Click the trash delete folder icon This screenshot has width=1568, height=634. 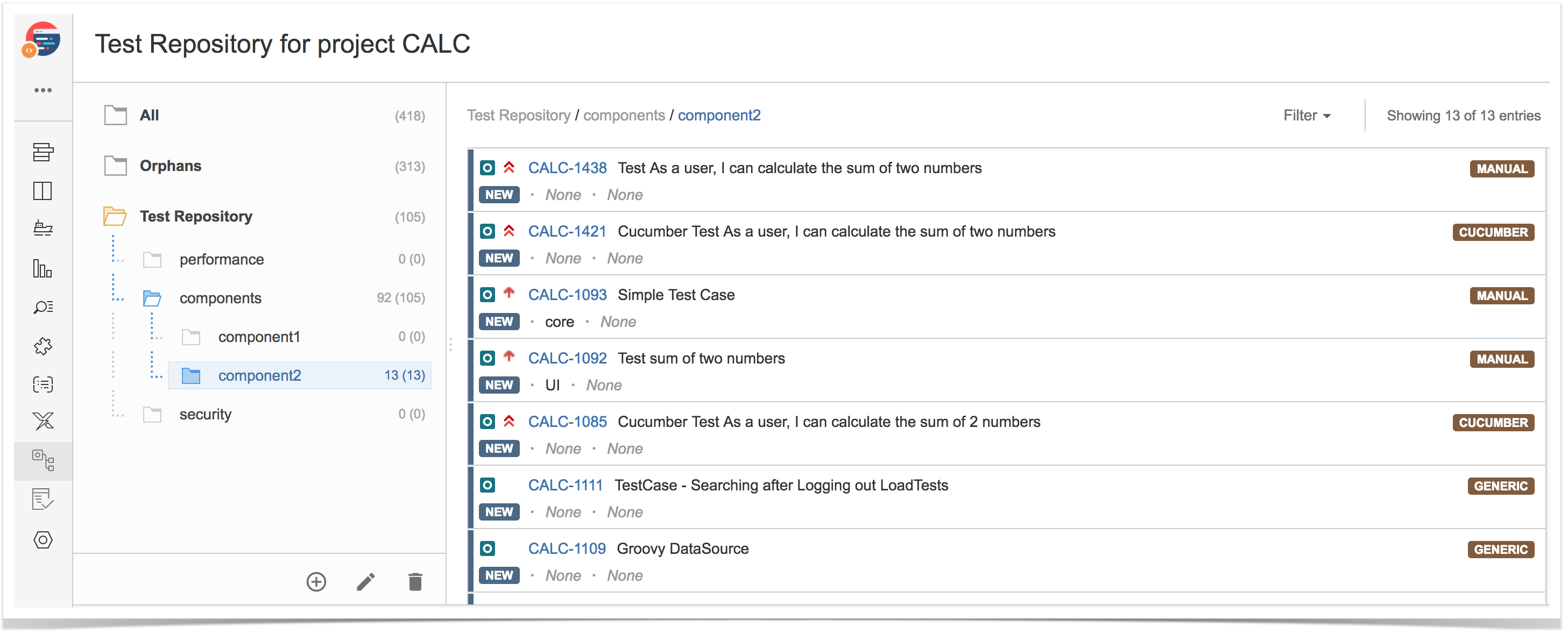415,582
